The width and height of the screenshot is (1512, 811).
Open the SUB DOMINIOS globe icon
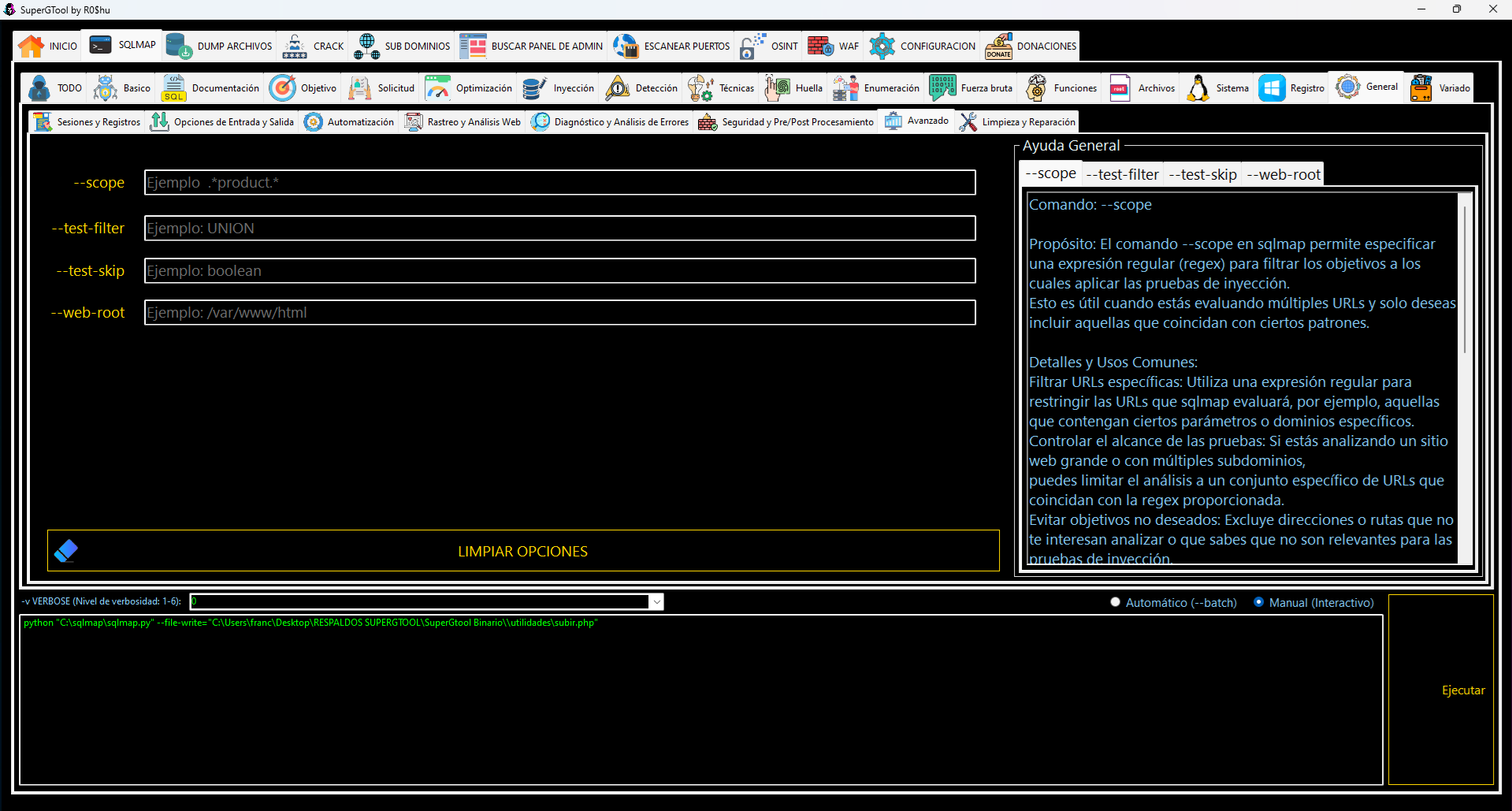[x=366, y=47]
